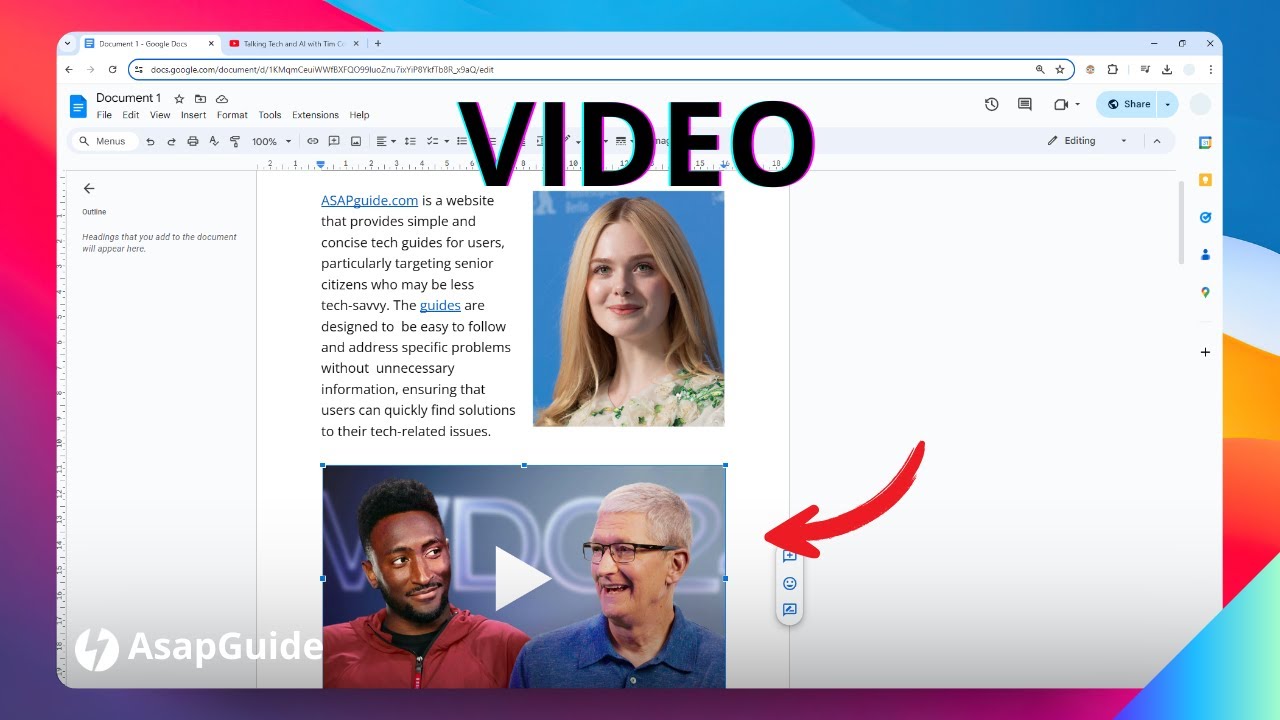Open Google Keep in side panel
This screenshot has width=1280, height=720.
(1205, 180)
